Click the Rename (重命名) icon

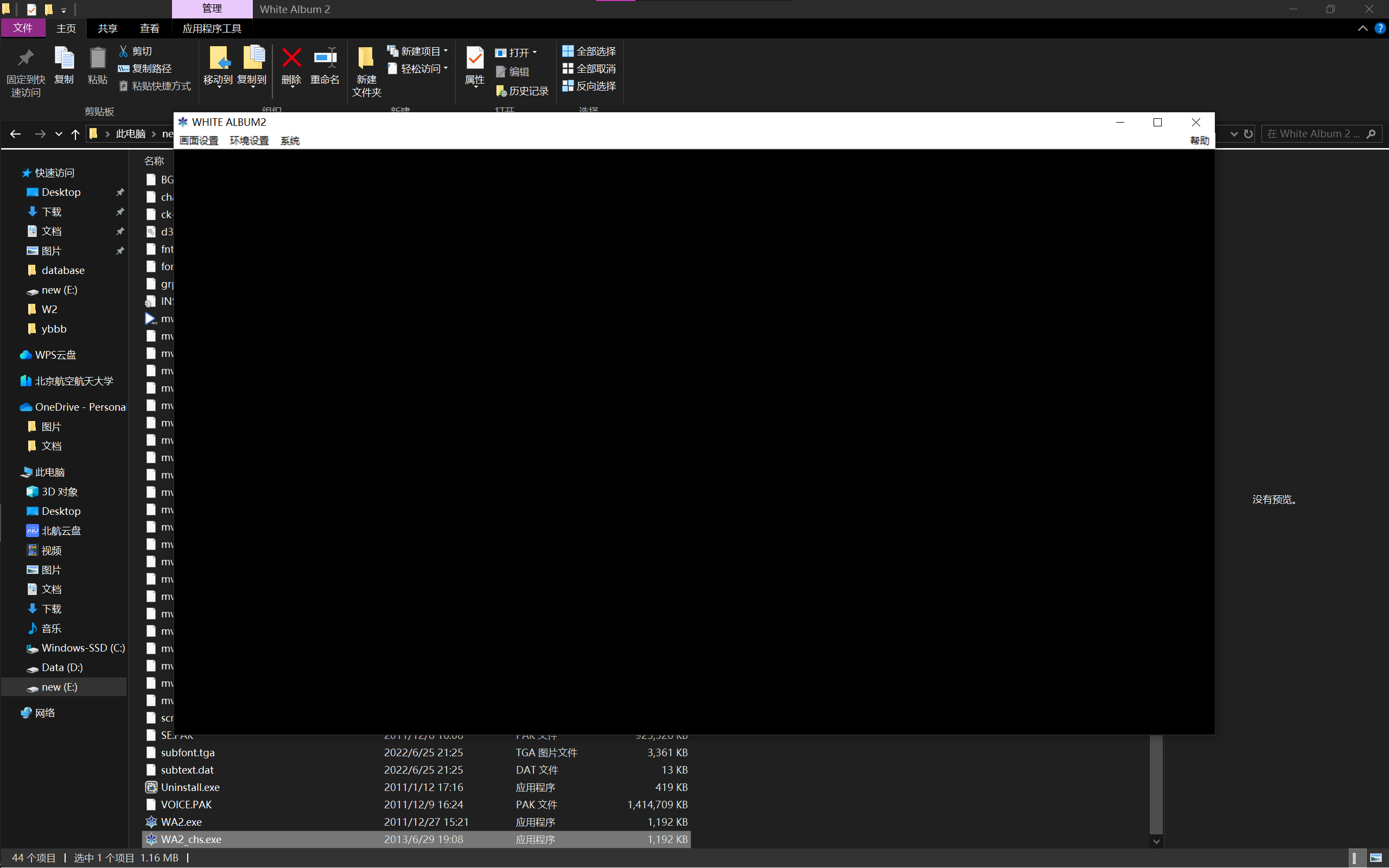click(x=325, y=58)
